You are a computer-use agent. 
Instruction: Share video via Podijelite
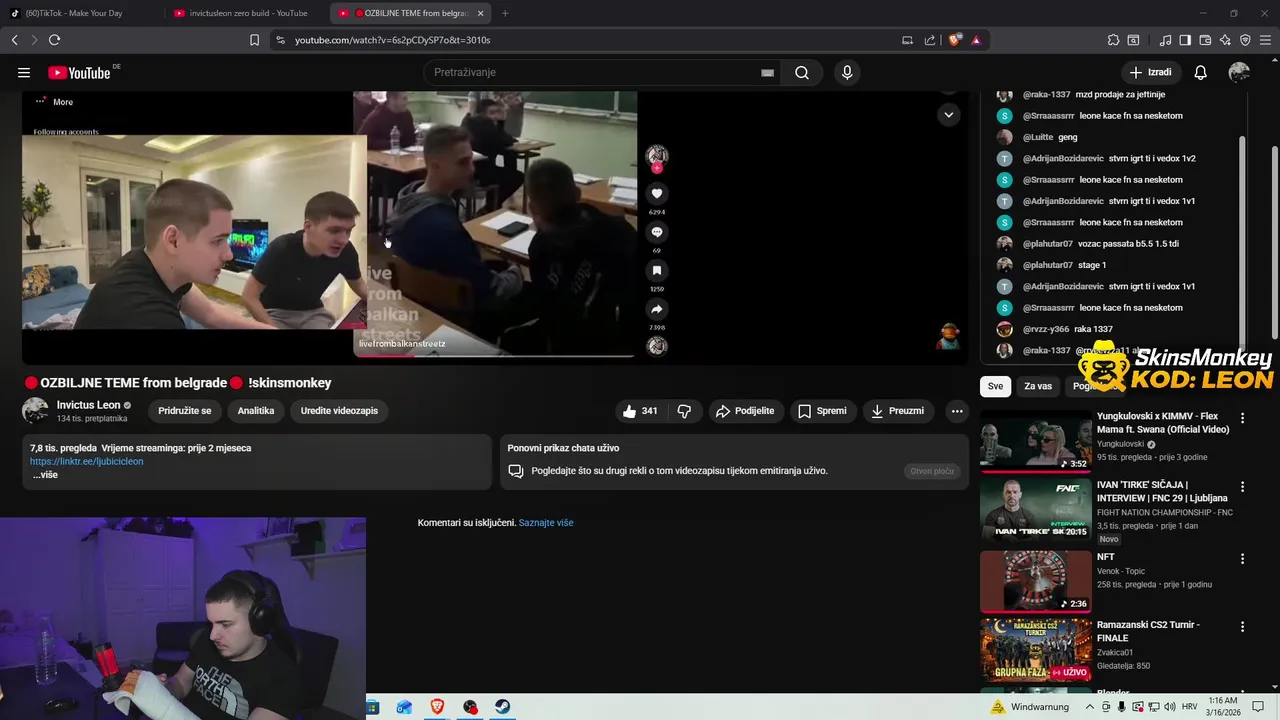[745, 411]
